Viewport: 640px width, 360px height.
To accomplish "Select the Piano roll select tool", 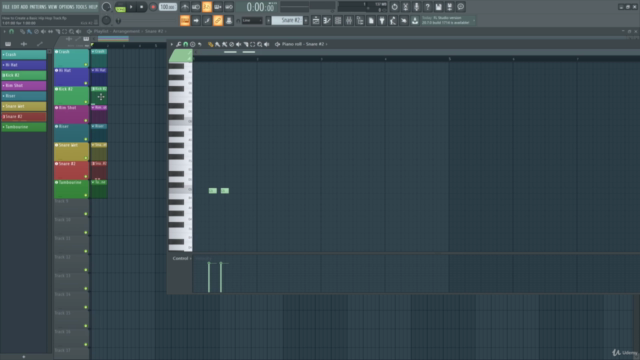I will [253, 44].
